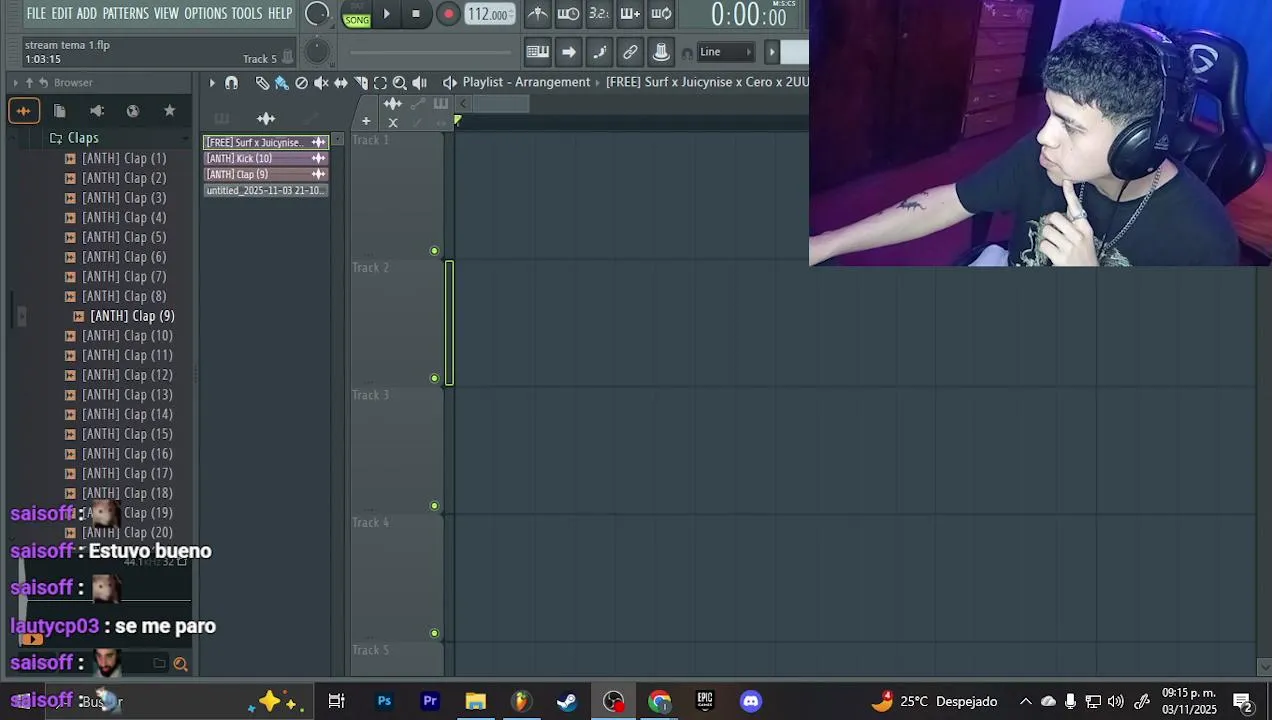Click the X icon below playlist waveform icon

pos(393,123)
